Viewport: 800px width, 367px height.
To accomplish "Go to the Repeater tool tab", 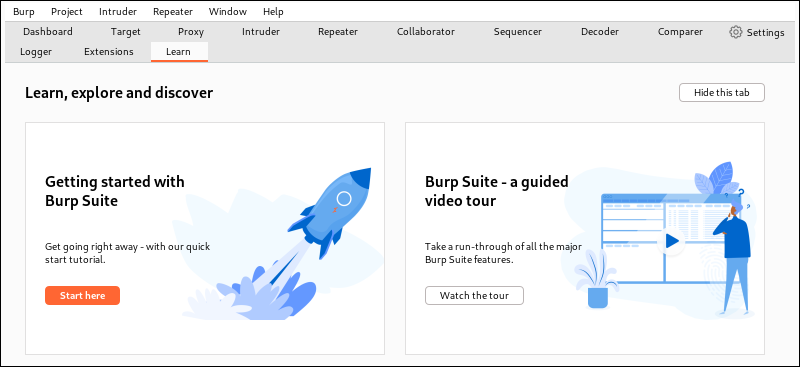I will [338, 32].
